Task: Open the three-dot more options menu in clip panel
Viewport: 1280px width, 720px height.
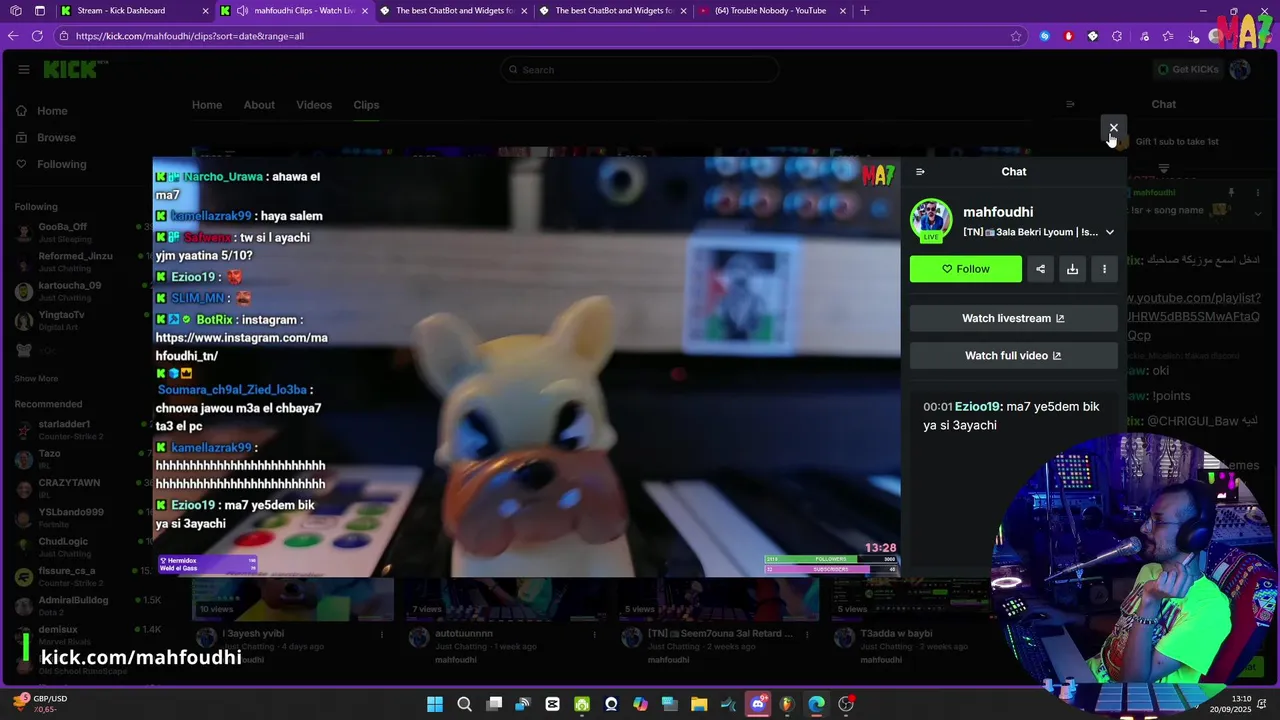Action: point(1104,269)
